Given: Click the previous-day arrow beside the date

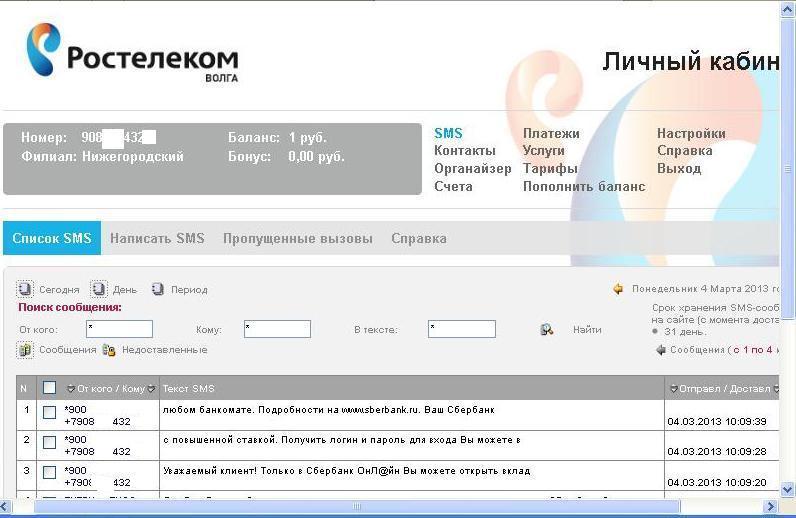Looking at the screenshot, I should click(619, 289).
